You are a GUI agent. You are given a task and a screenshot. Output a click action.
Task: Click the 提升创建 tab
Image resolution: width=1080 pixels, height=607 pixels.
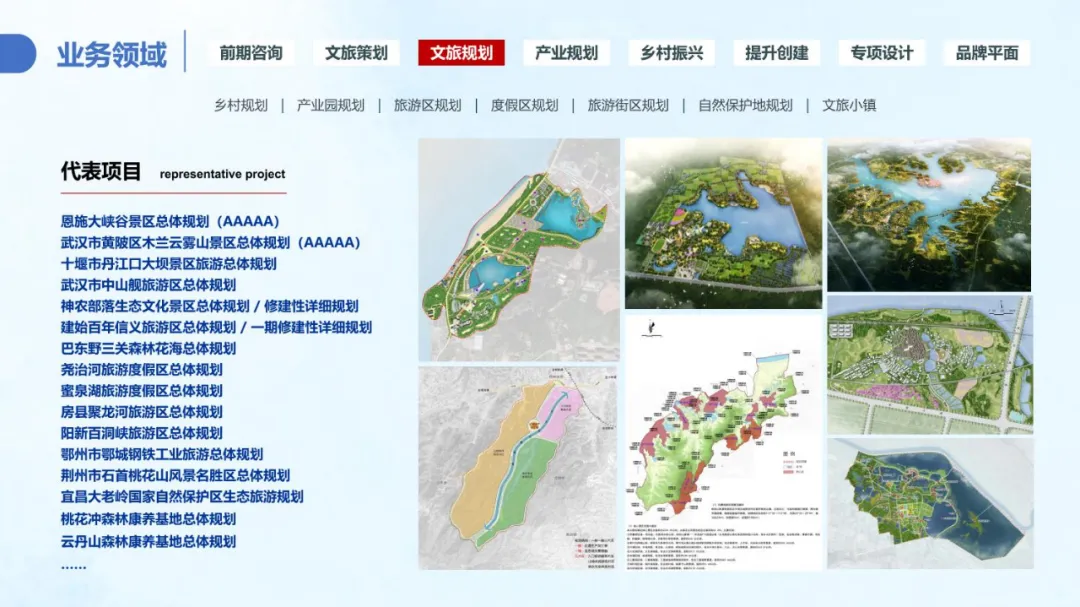(x=776, y=53)
